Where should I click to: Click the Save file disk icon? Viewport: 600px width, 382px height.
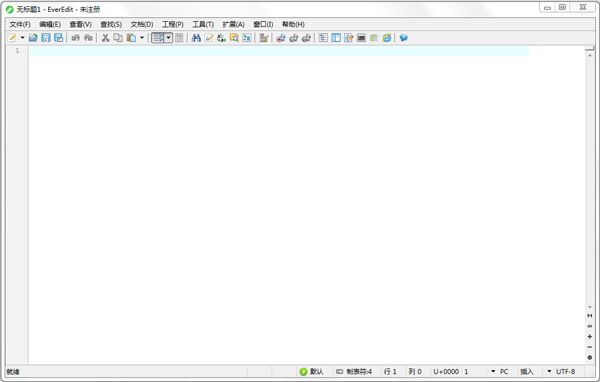[x=46, y=38]
